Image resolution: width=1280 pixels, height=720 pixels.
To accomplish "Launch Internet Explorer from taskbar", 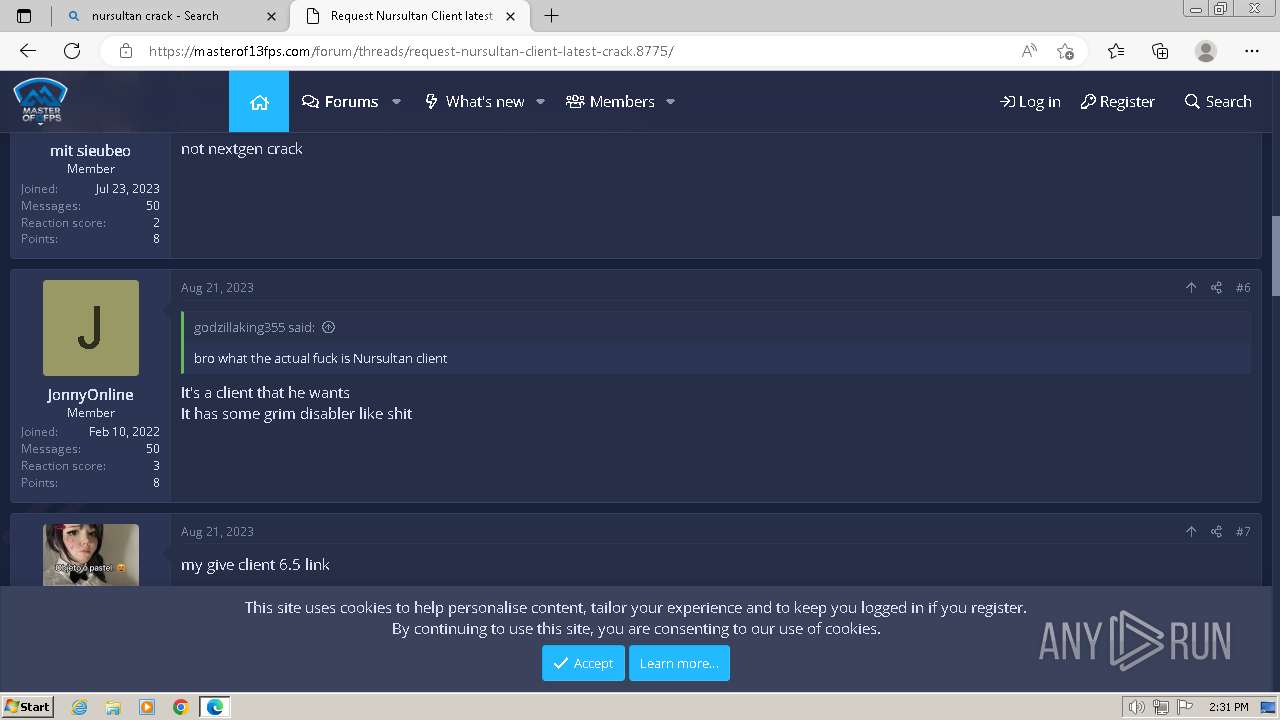I will (x=79, y=707).
